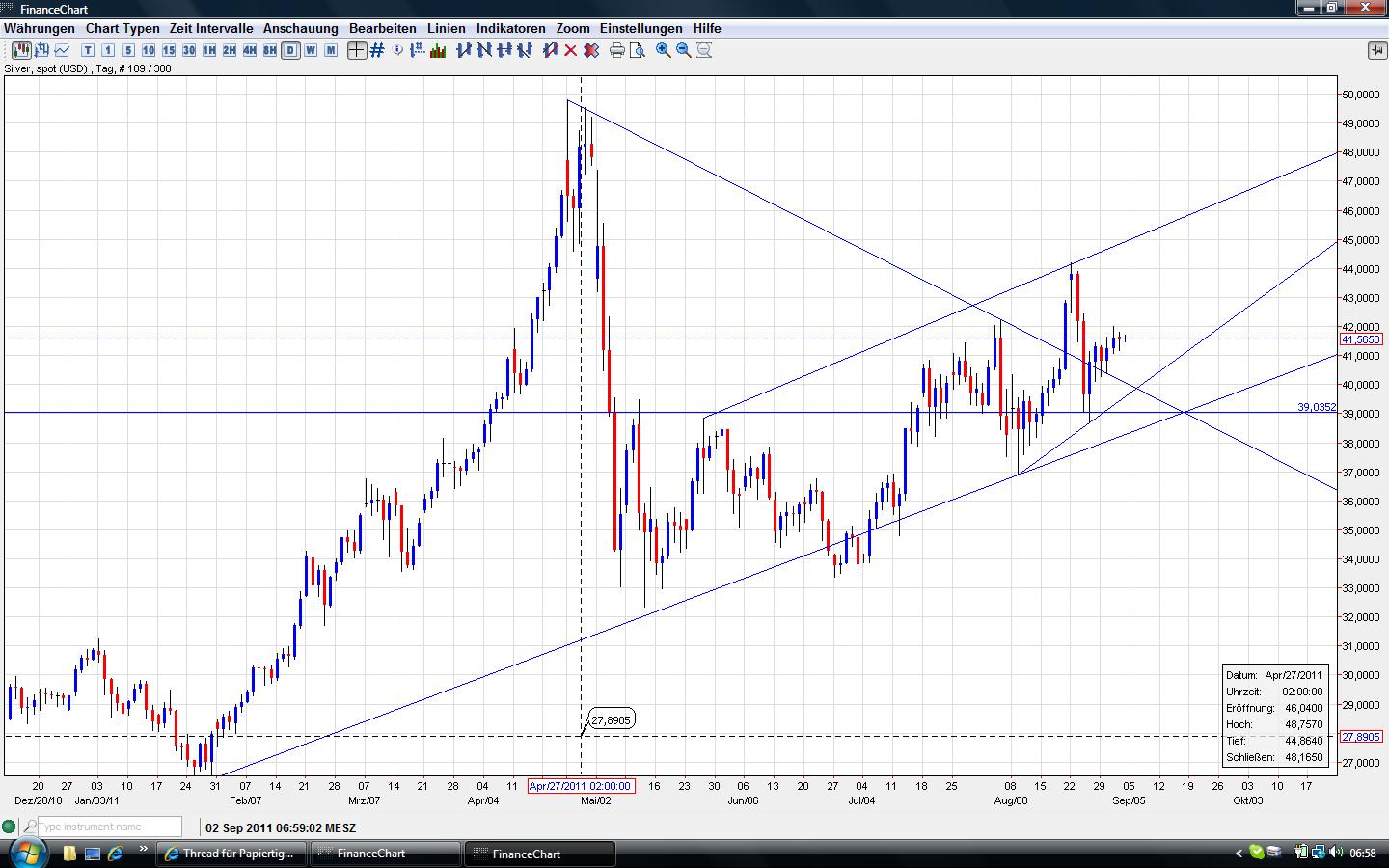
Task: Click the red price marker 27,8905
Action: 1361,737
